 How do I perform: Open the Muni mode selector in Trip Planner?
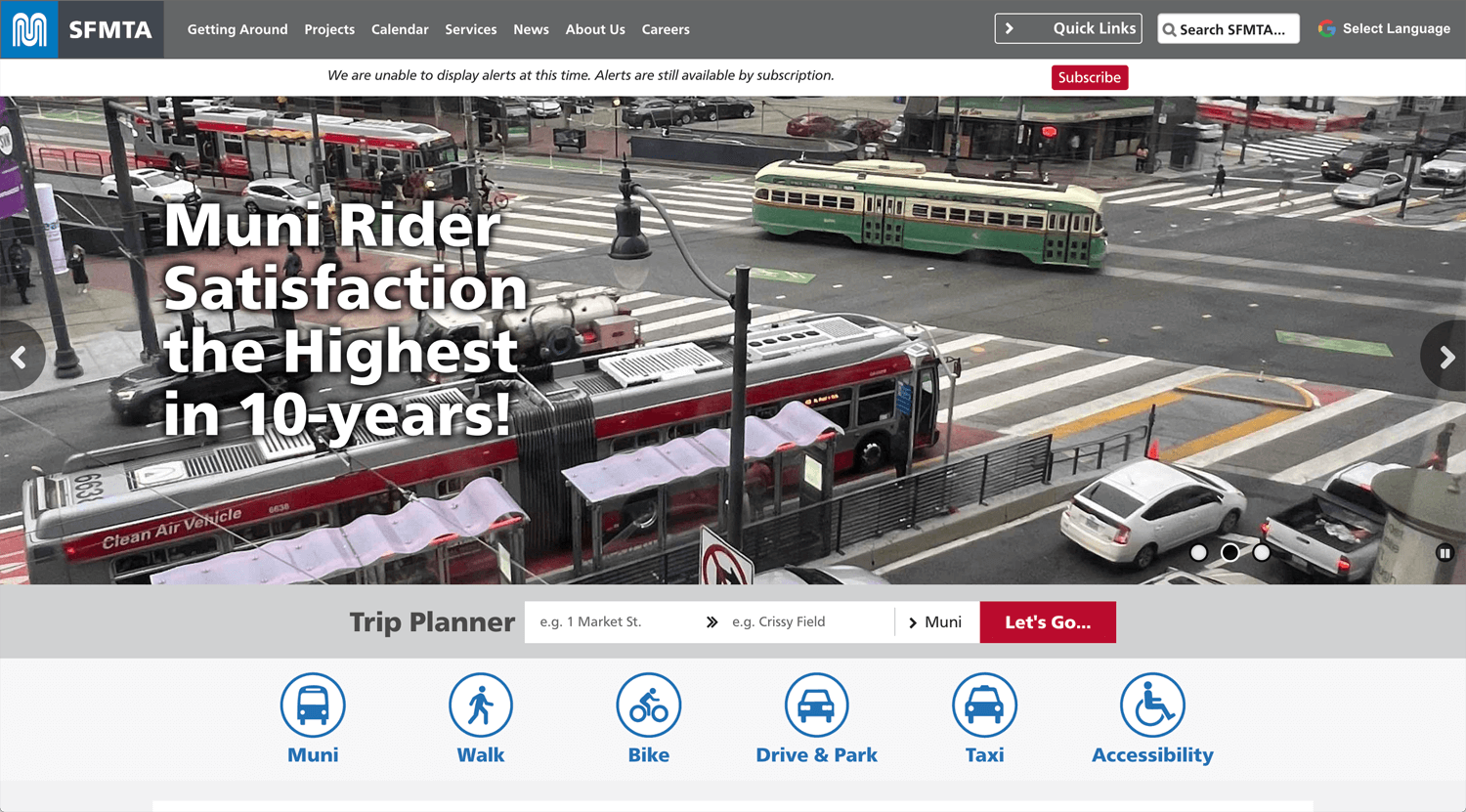coord(936,622)
